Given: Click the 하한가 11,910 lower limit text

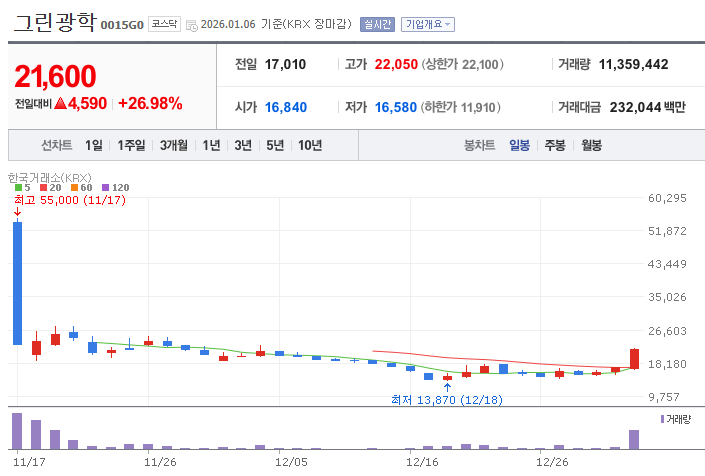Looking at the screenshot, I should click(x=460, y=107).
